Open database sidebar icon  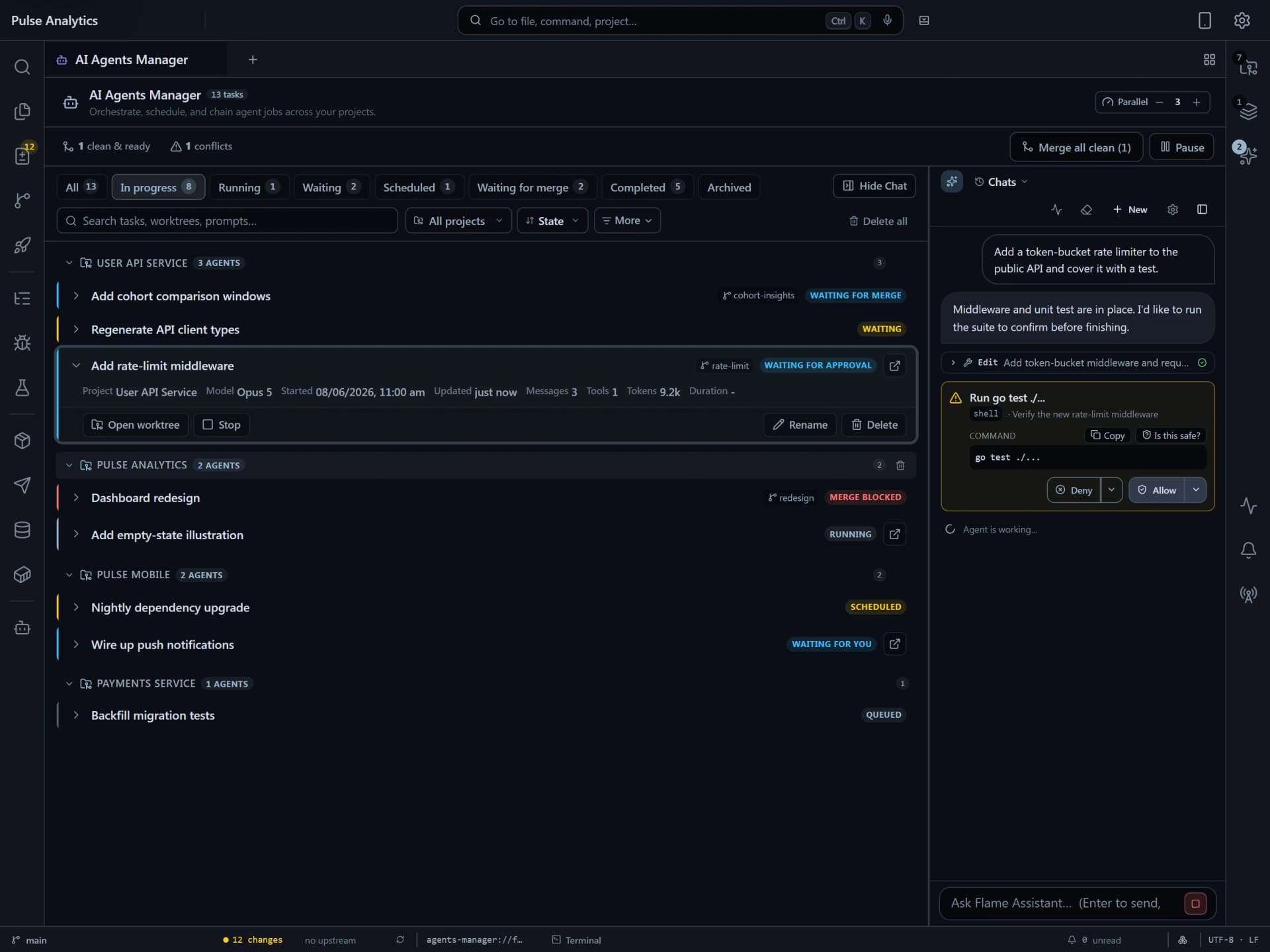click(x=22, y=530)
